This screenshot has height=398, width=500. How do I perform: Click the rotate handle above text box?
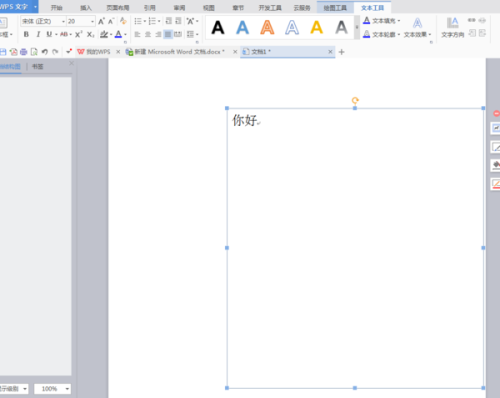click(x=355, y=100)
